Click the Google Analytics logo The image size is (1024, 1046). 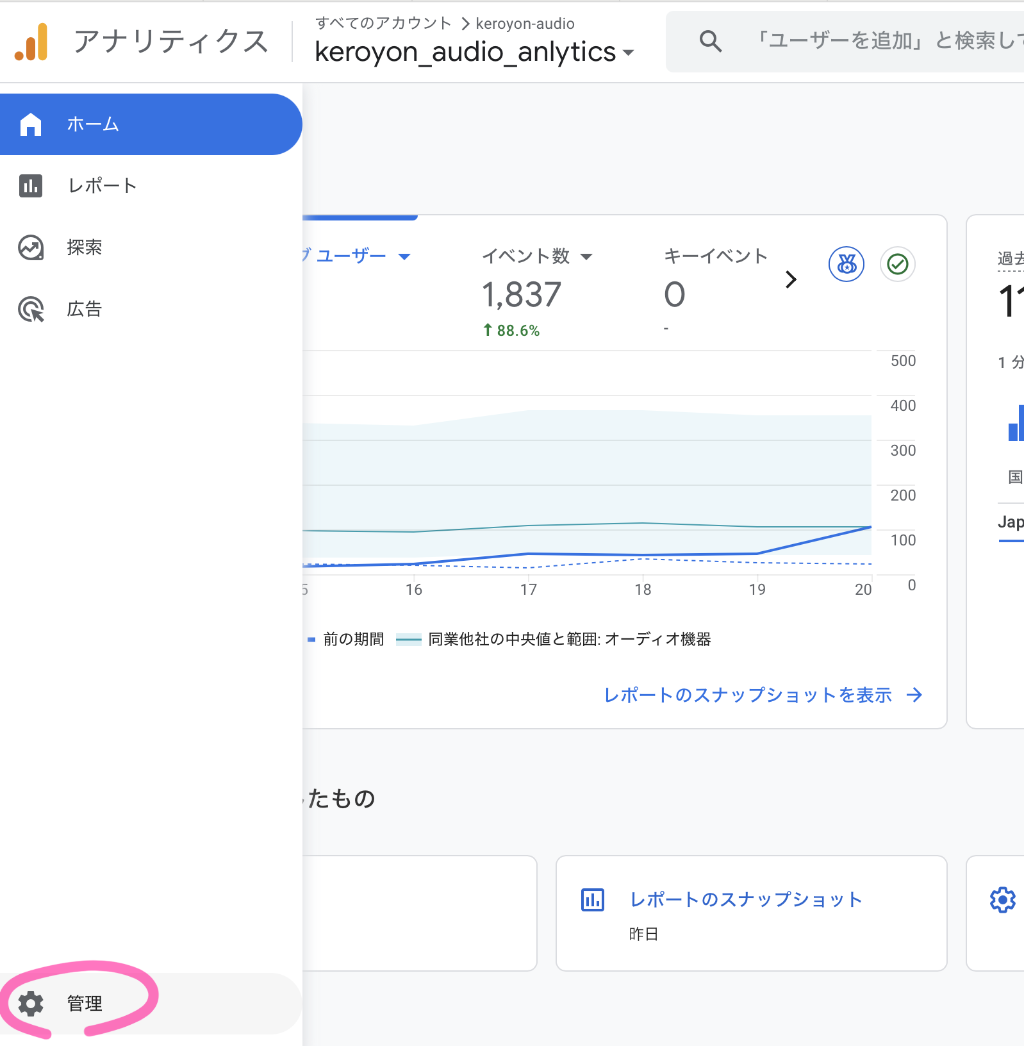[x=31, y=41]
